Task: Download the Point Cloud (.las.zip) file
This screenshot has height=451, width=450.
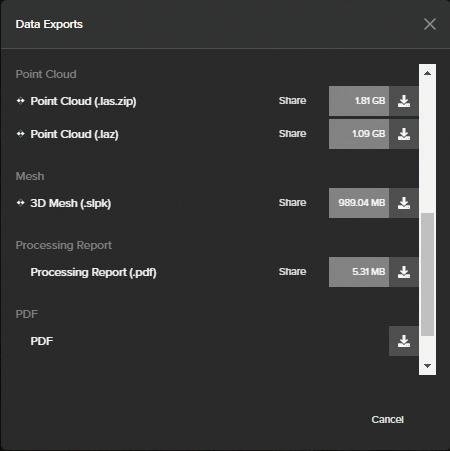Action: [x=404, y=101]
